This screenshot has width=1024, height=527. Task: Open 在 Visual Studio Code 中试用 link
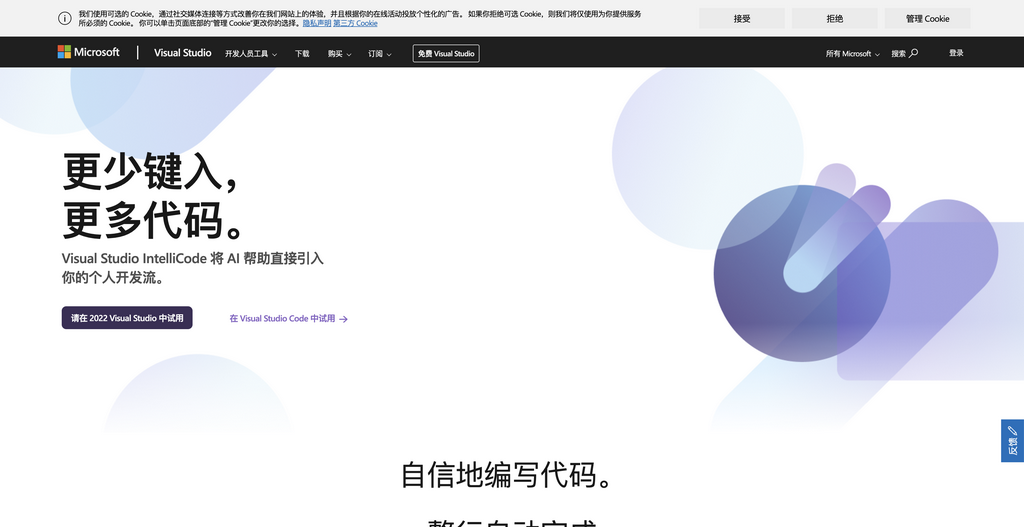click(x=289, y=319)
